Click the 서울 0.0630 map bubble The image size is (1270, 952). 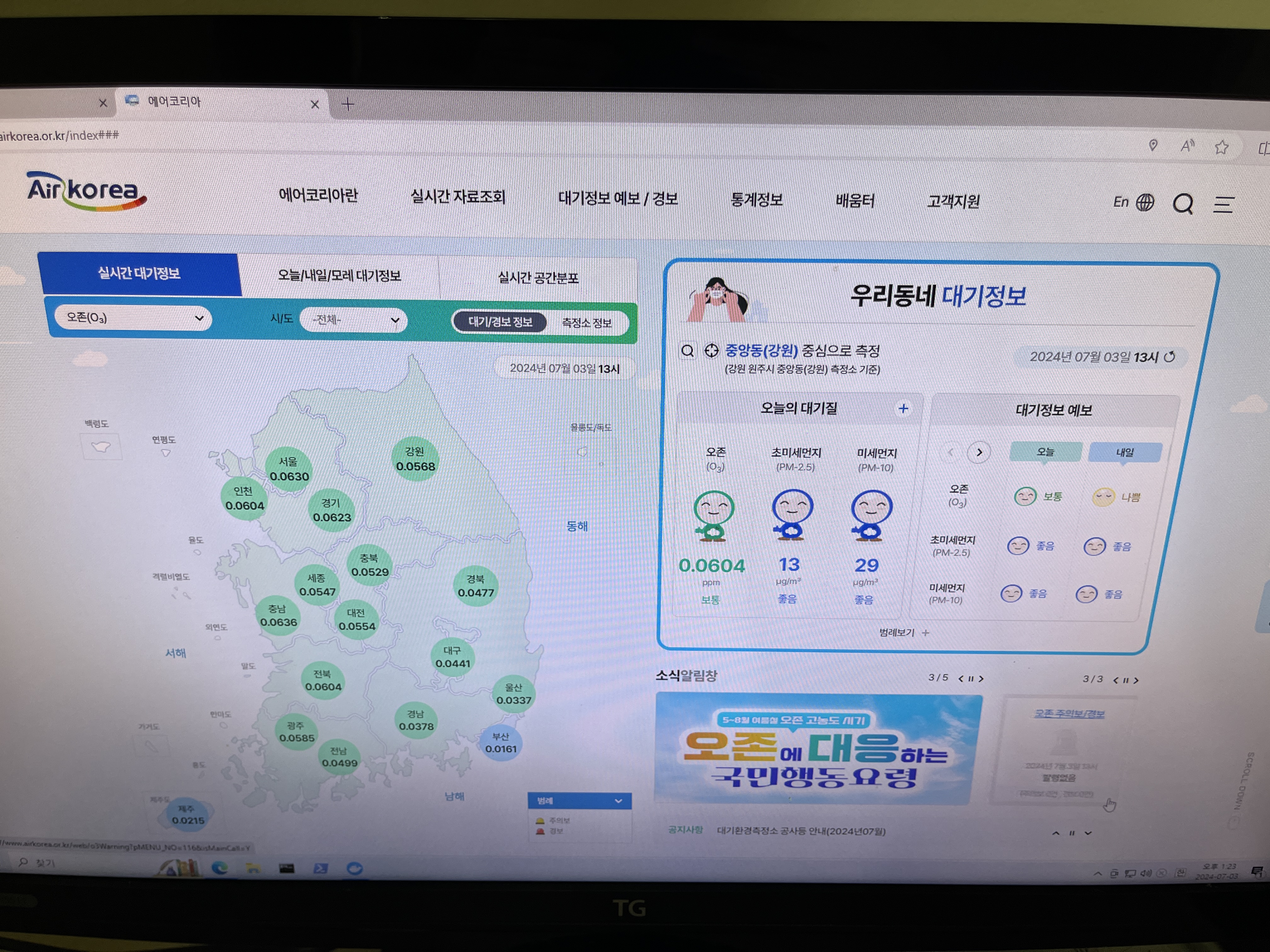click(x=289, y=469)
